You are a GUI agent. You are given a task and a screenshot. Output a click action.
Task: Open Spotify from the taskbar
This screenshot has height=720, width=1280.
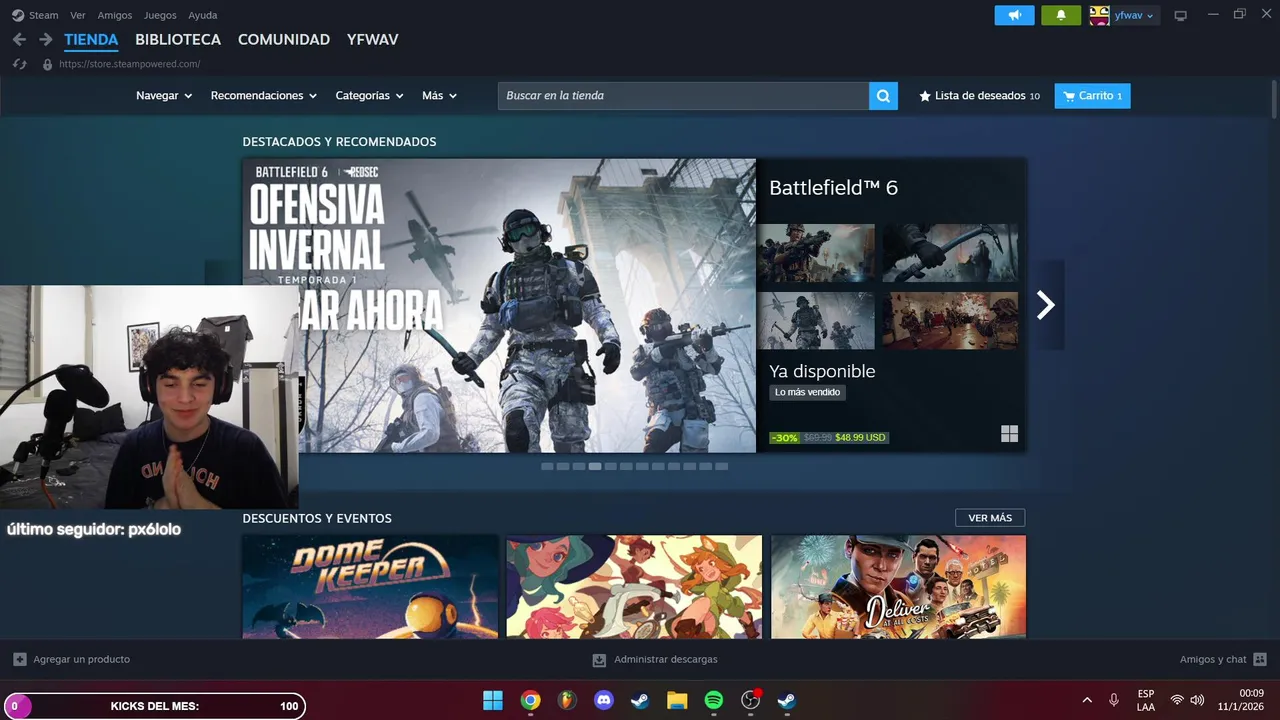[714, 700]
